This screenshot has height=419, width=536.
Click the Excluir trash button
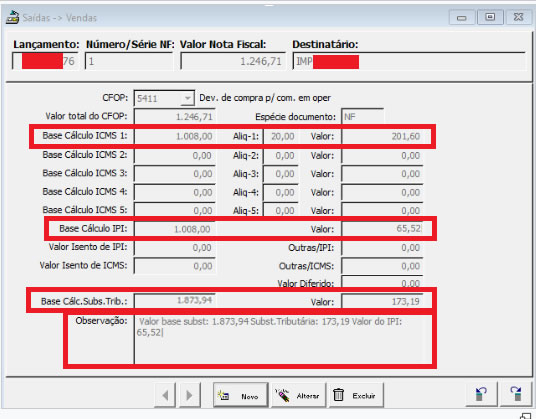(x=356, y=395)
